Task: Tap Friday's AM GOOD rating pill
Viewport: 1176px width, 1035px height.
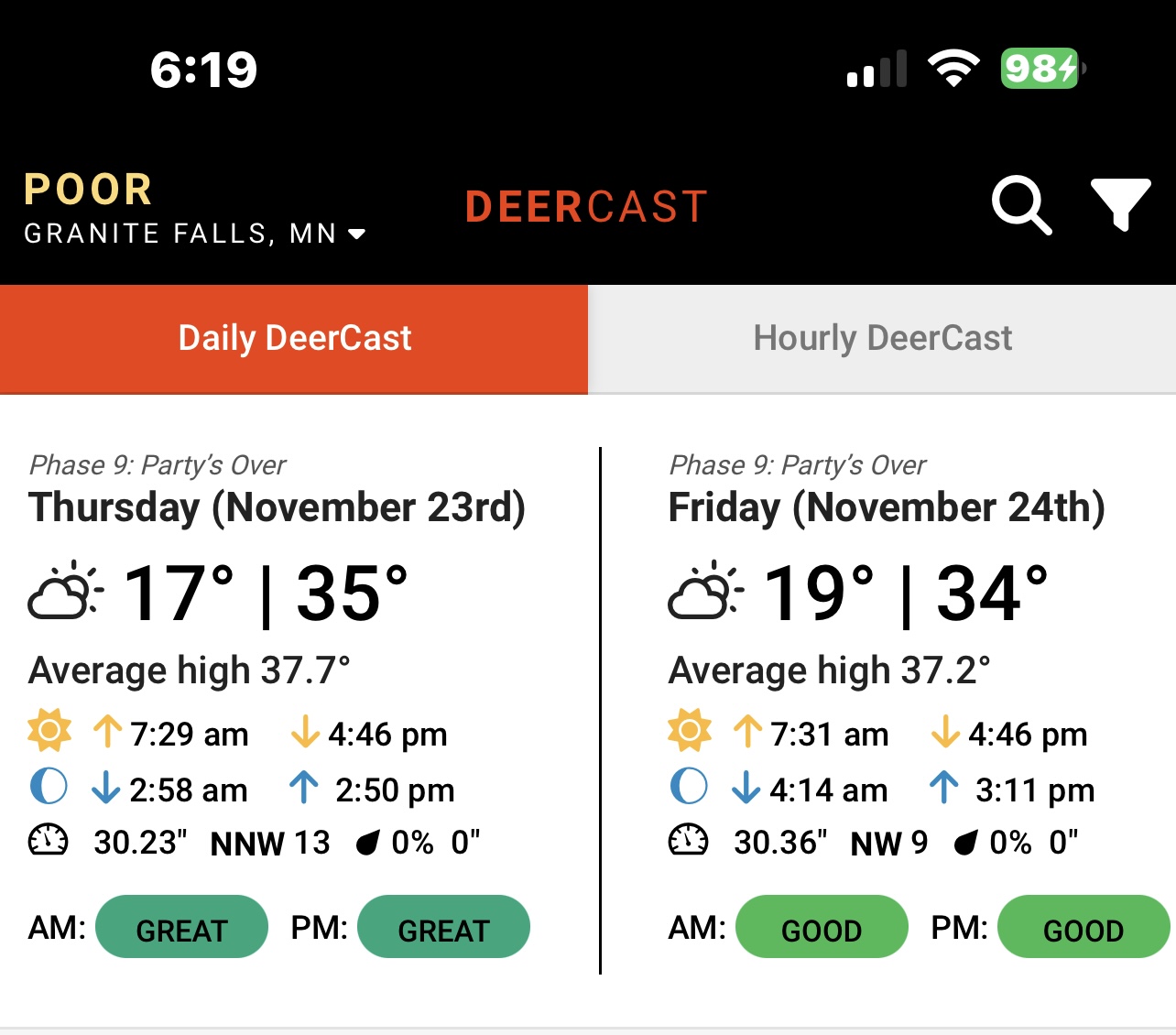Action: (822, 927)
